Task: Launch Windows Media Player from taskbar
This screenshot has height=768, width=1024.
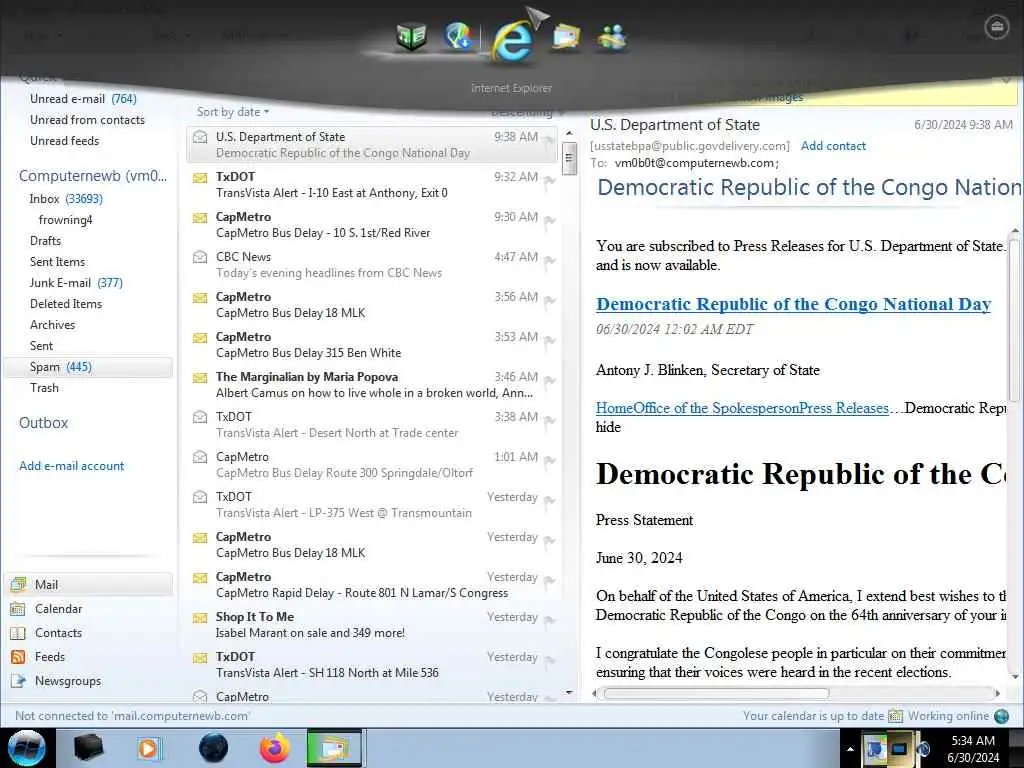Action: click(x=149, y=748)
